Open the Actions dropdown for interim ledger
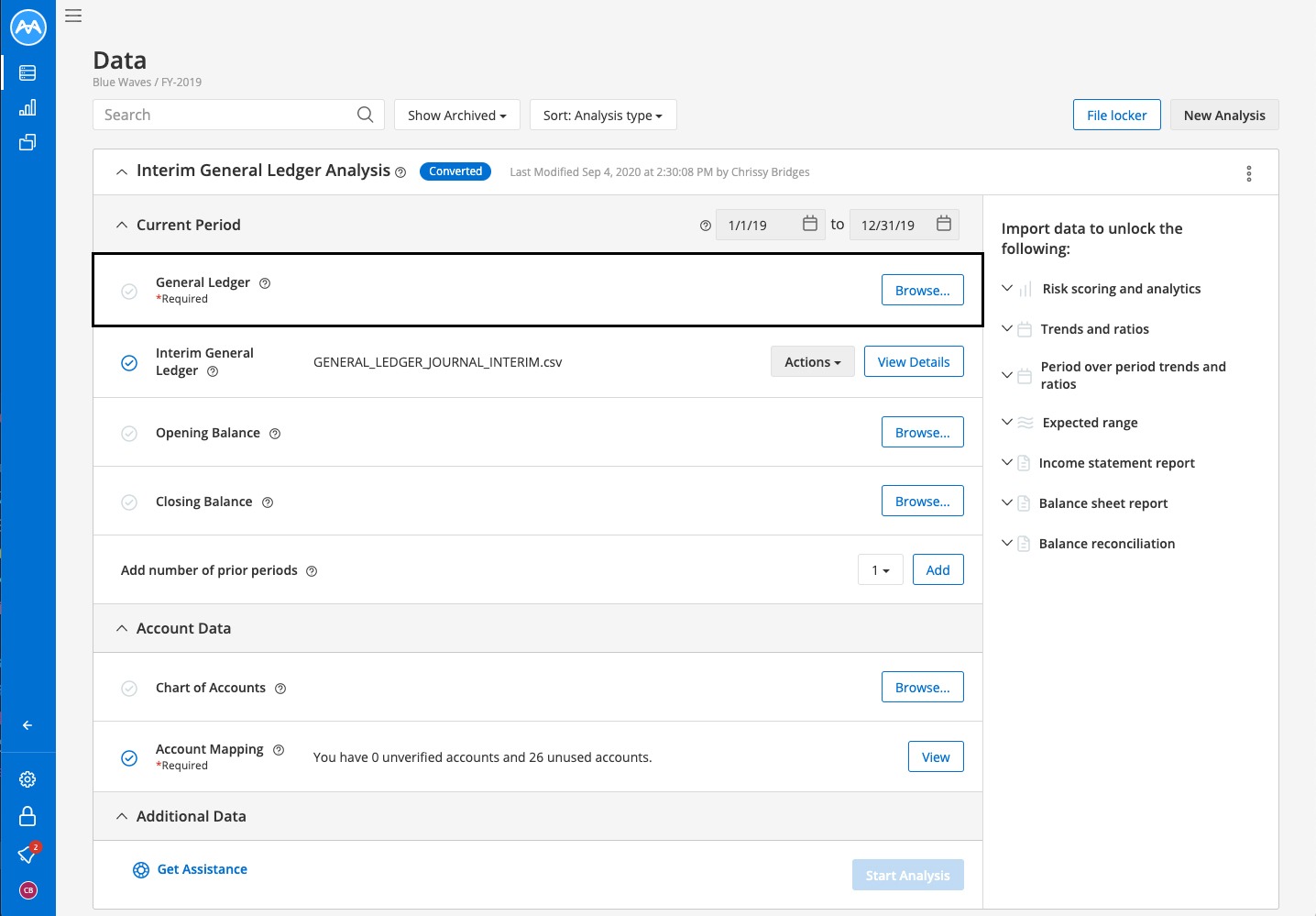 813,361
